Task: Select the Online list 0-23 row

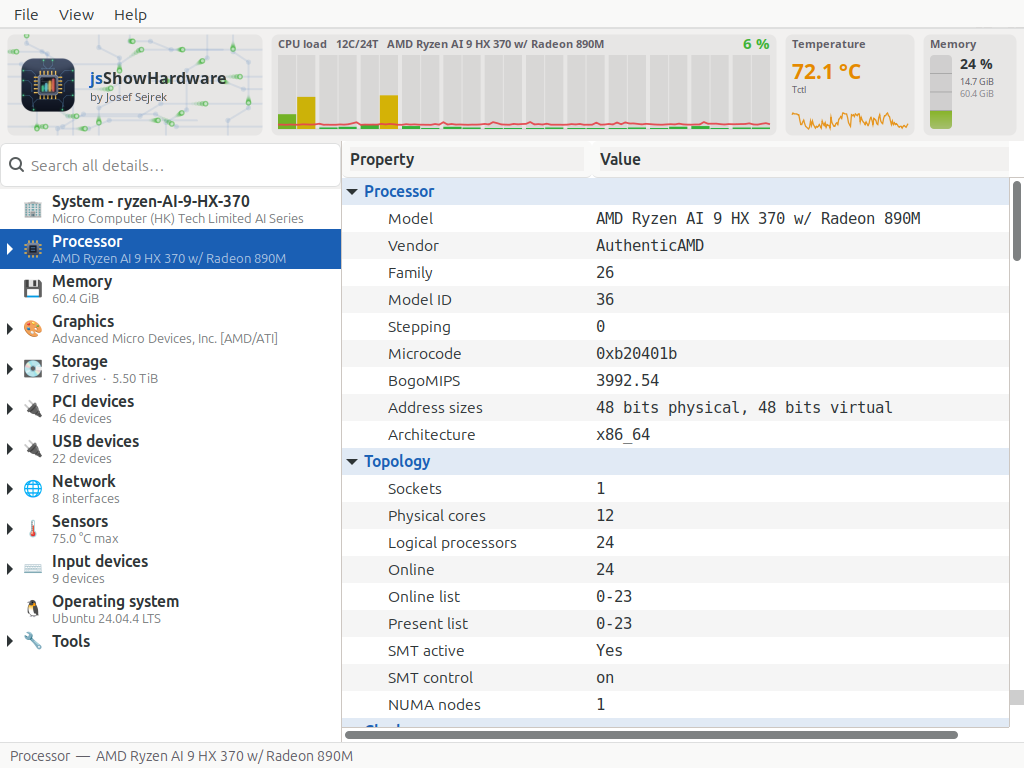Action: click(675, 596)
